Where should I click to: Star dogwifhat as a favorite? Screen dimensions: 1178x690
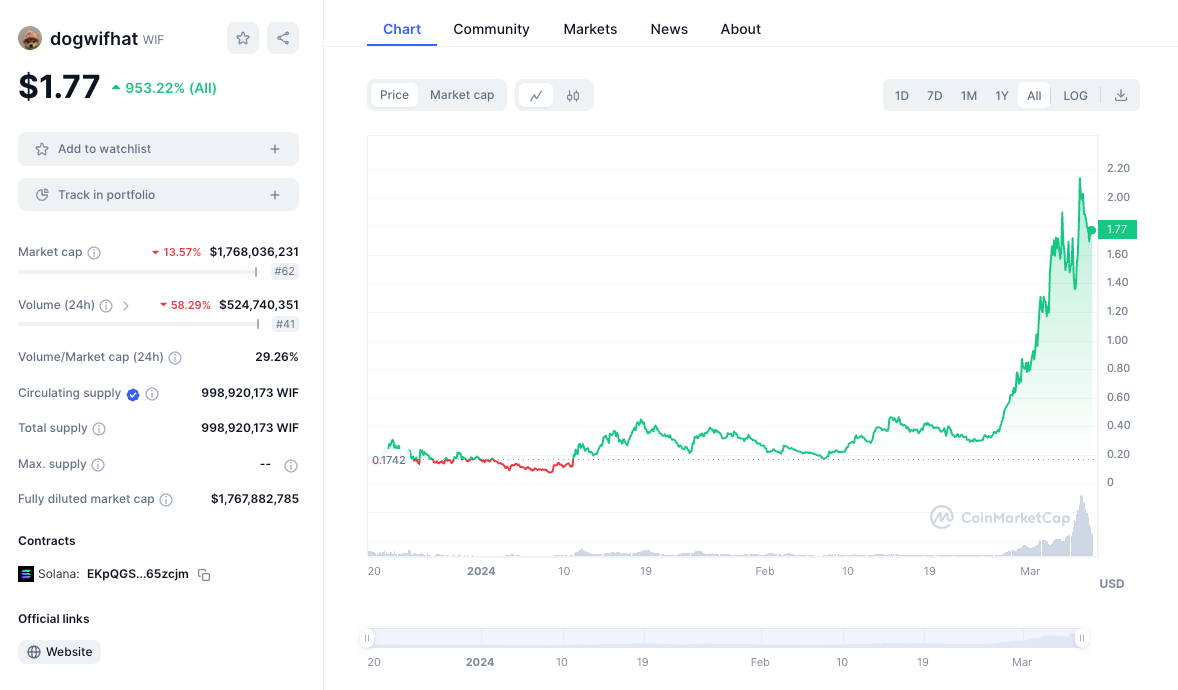[243, 38]
